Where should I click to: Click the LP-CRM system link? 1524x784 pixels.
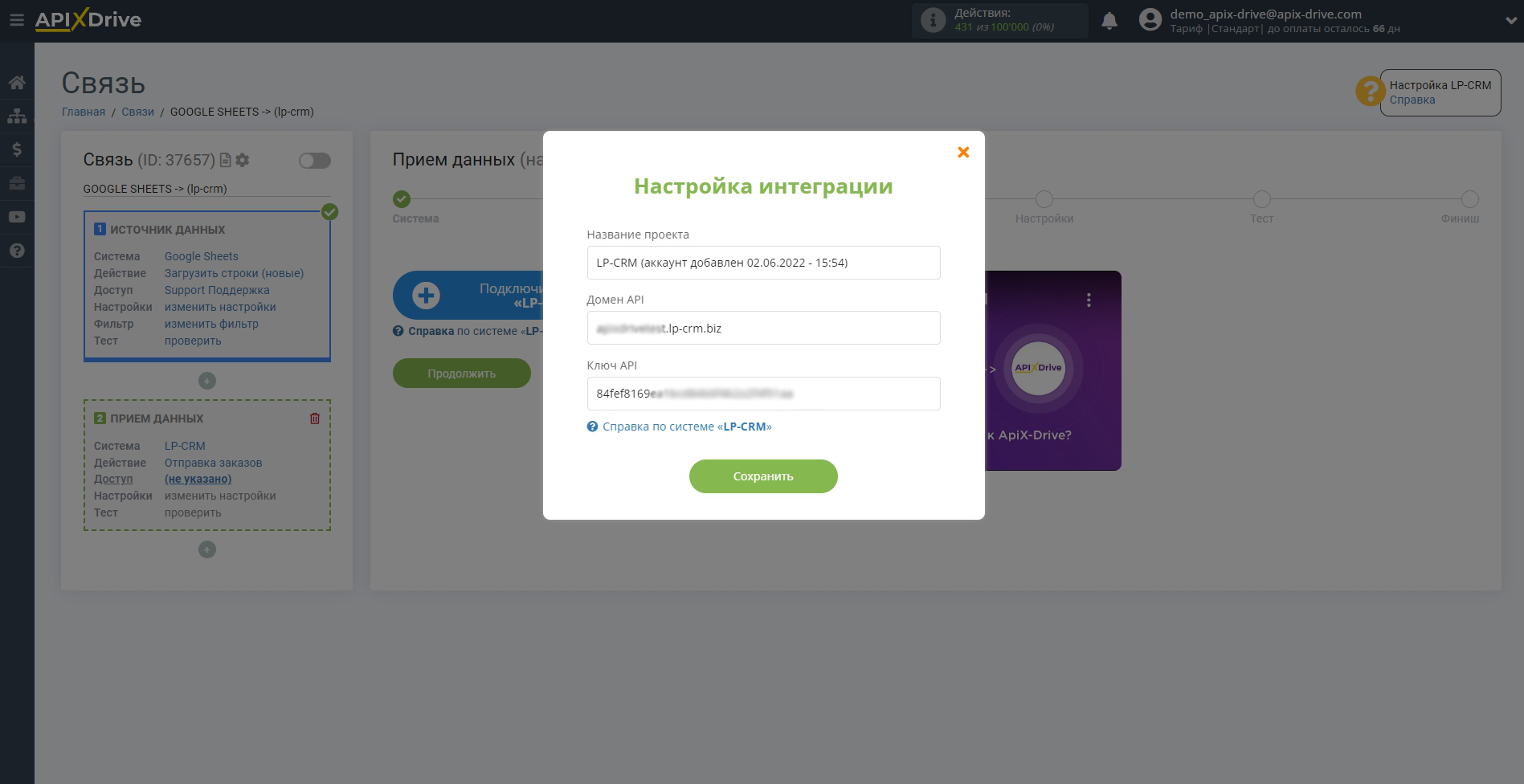pyautogui.click(x=185, y=446)
